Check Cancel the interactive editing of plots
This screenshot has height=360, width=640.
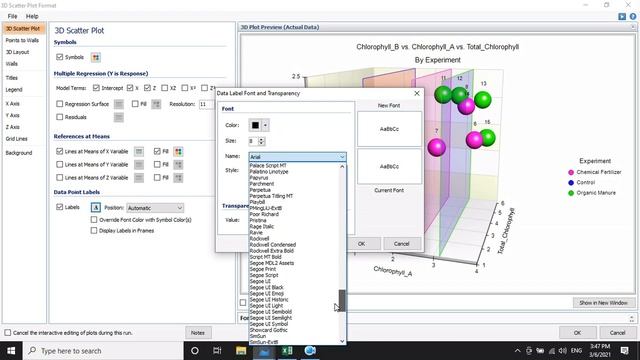tap(8, 333)
